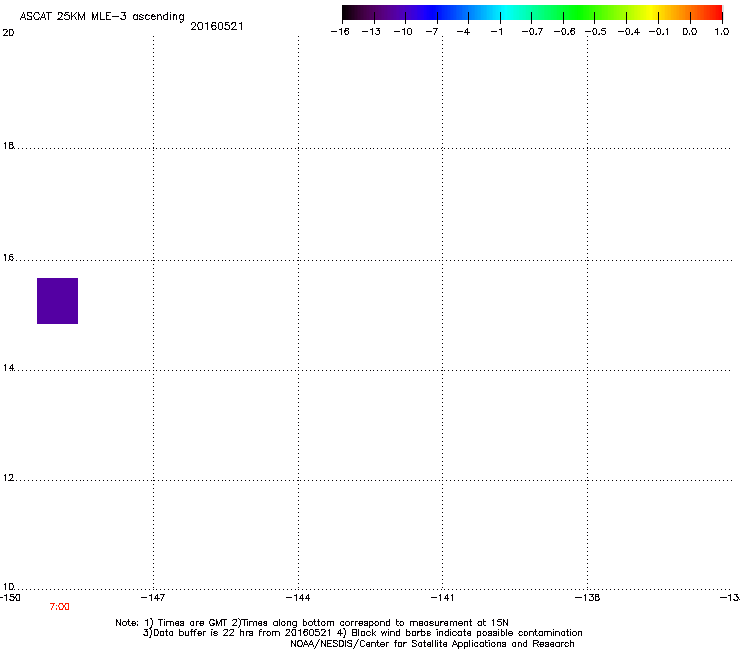Click the longitude -141 axis label
The image size is (740, 650).
point(442,598)
